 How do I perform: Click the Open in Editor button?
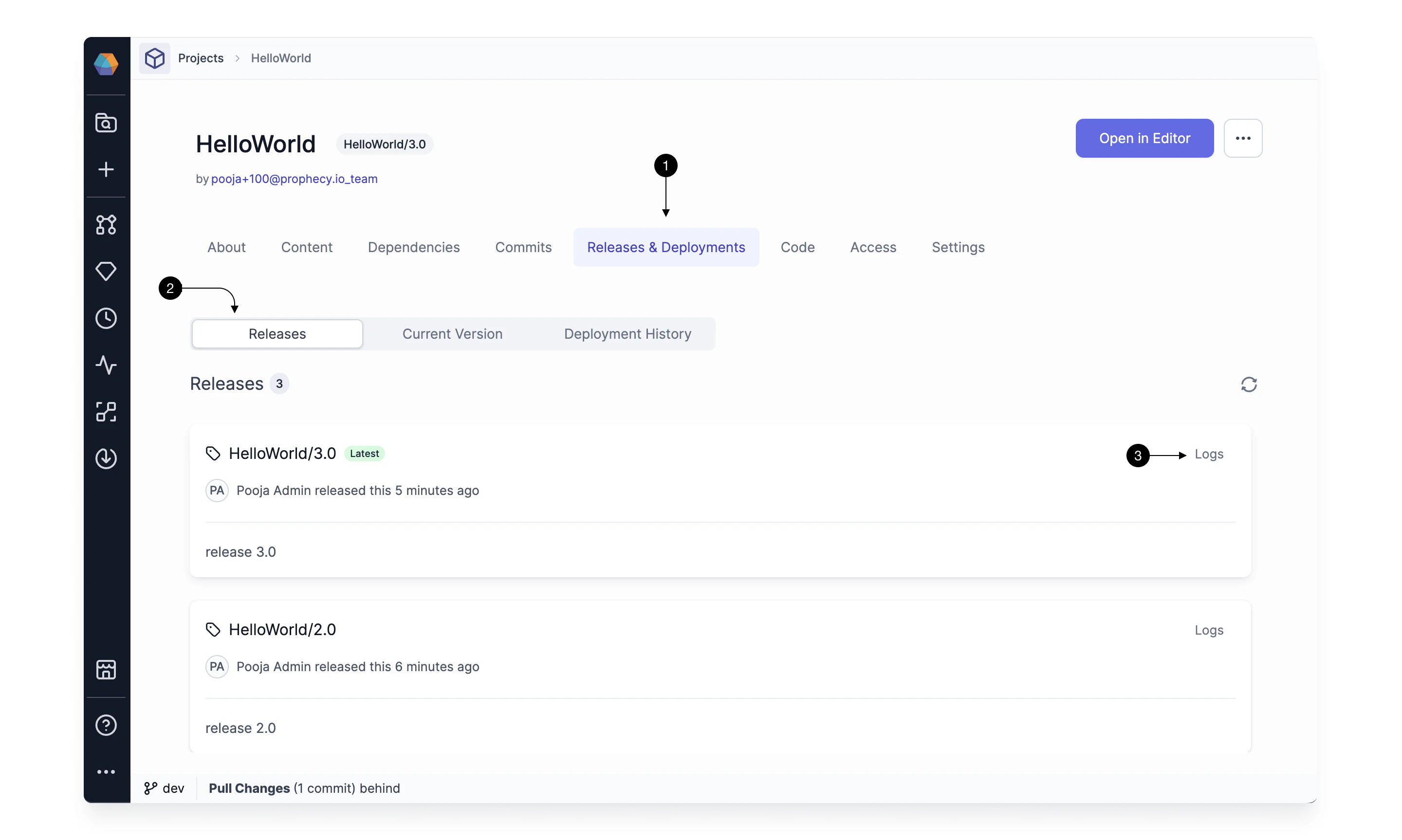click(1144, 138)
